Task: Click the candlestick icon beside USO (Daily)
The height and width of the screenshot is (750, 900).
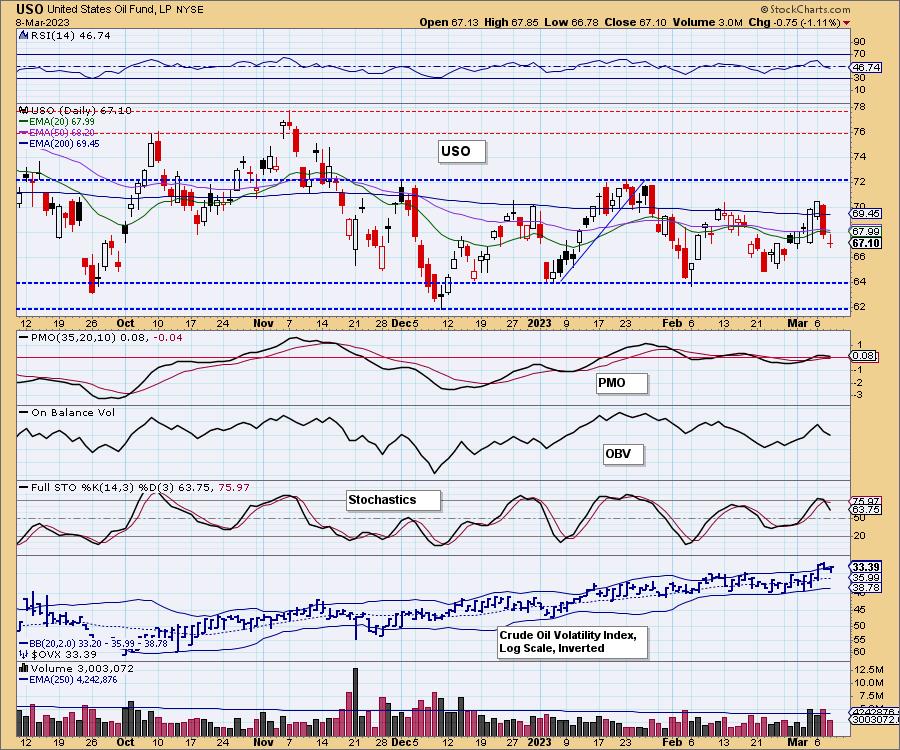Action: coord(24,110)
